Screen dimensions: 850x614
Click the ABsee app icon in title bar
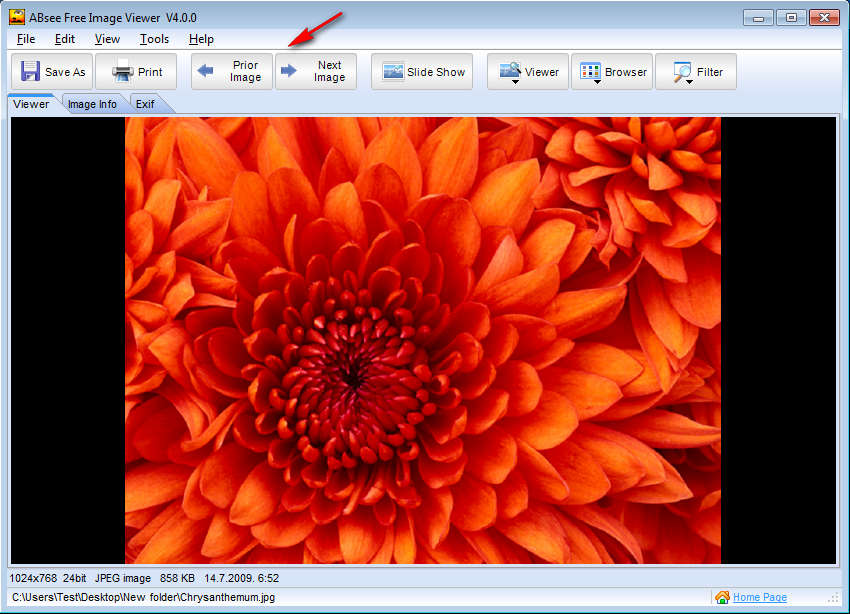(17, 17)
